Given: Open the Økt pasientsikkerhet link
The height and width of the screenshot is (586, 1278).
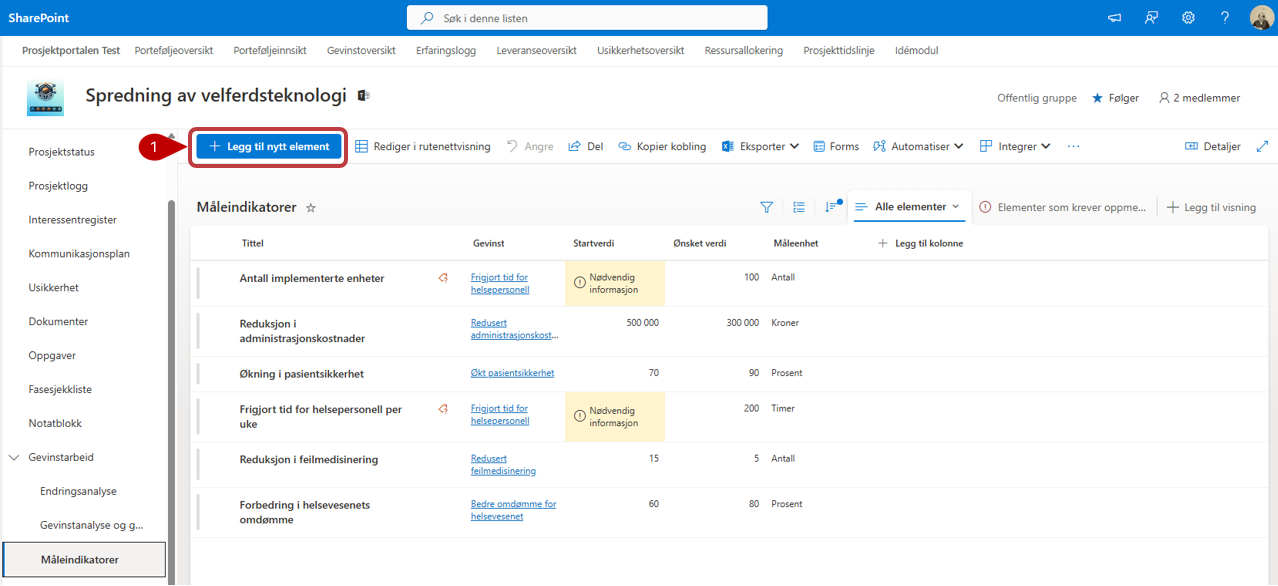Looking at the screenshot, I should coord(512,373).
